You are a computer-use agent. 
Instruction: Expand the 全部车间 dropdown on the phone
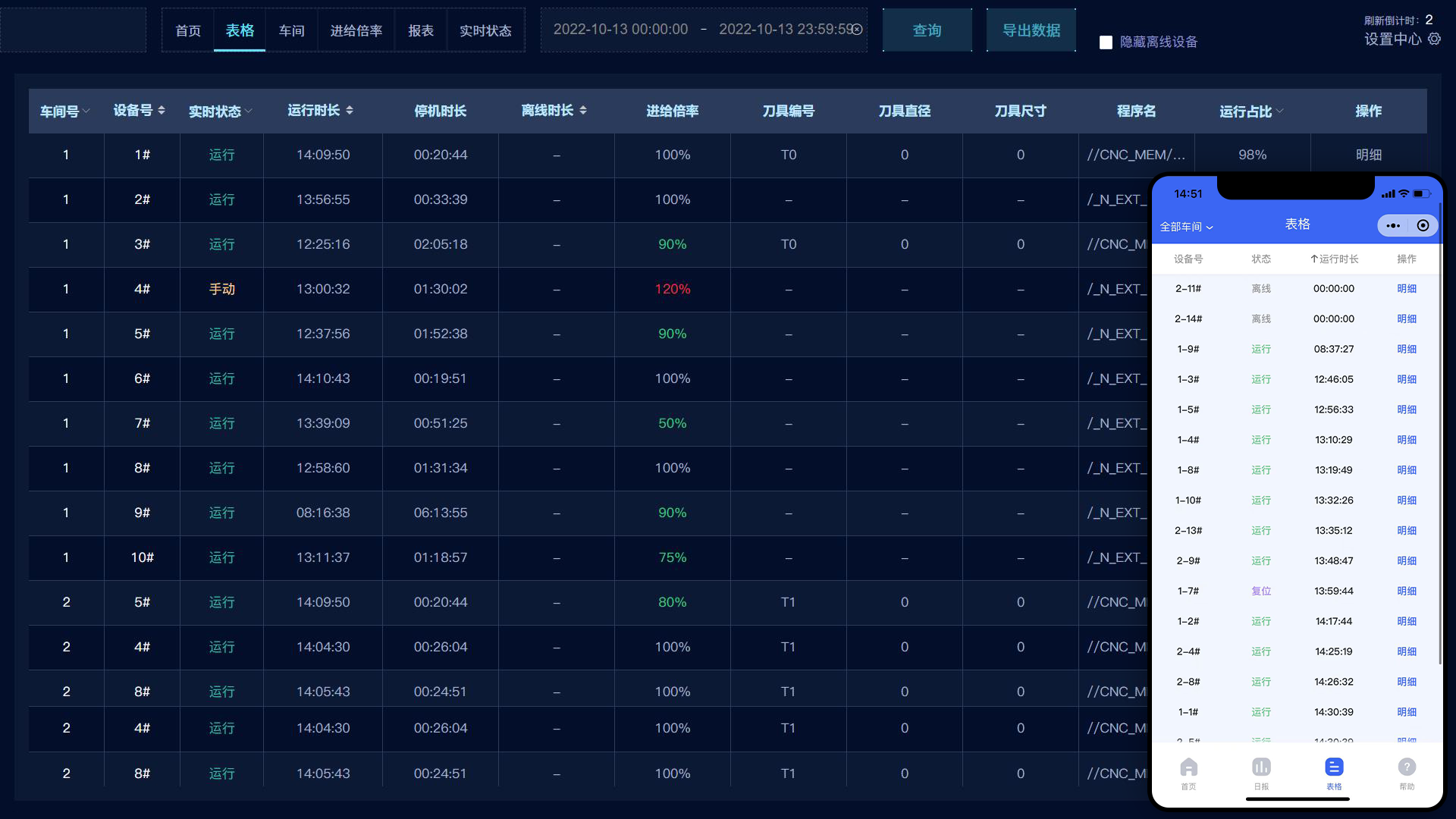point(1187,227)
